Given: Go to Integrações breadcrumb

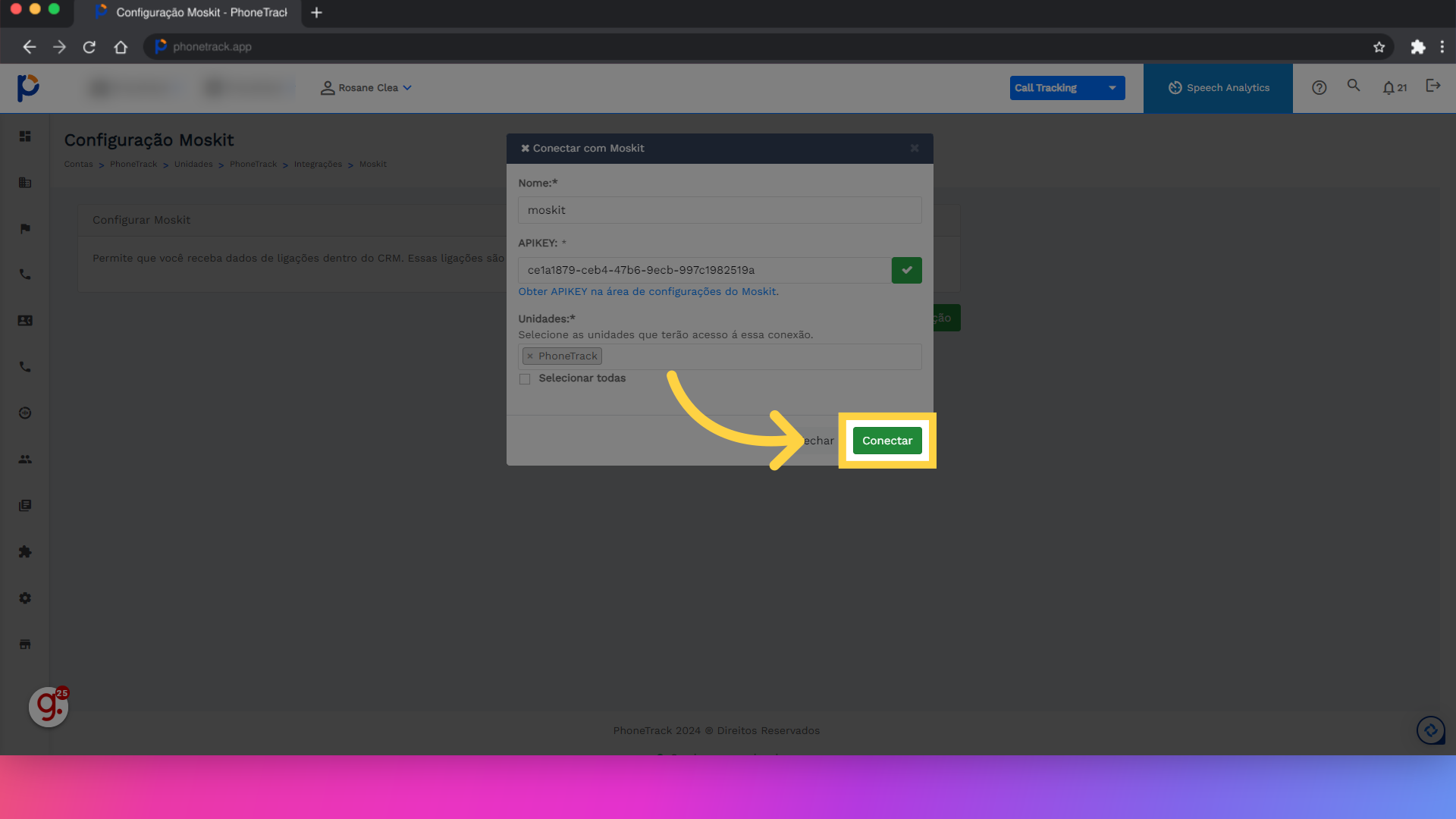Looking at the screenshot, I should (318, 165).
